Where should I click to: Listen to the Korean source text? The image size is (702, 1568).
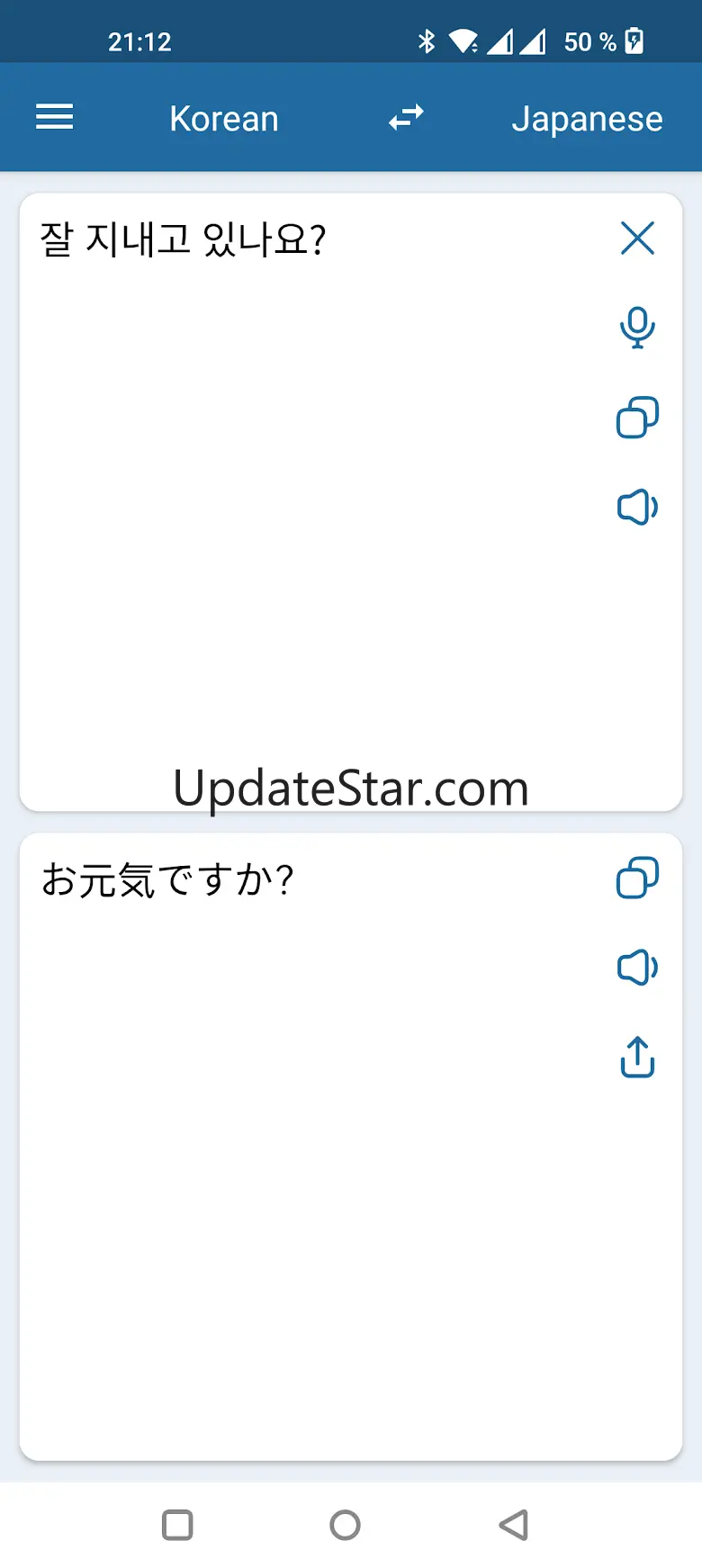pyautogui.click(x=637, y=508)
